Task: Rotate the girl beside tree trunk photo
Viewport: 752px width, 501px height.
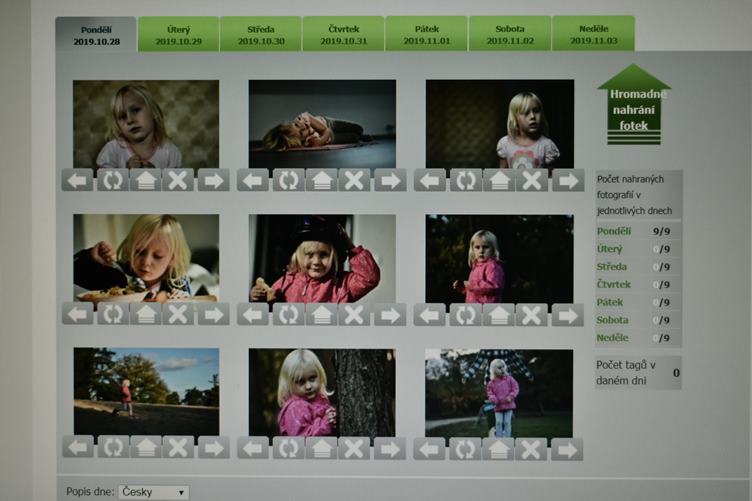Action: tap(288, 449)
